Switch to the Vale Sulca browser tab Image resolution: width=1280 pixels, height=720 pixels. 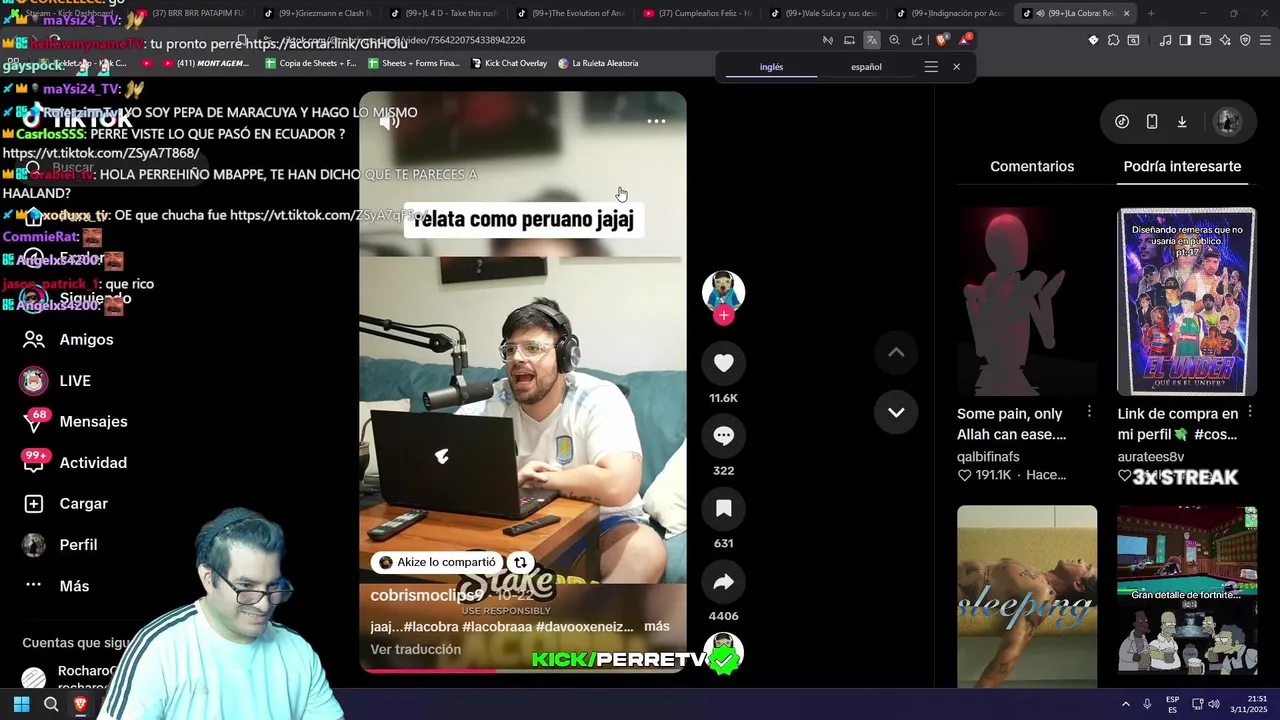pos(824,13)
